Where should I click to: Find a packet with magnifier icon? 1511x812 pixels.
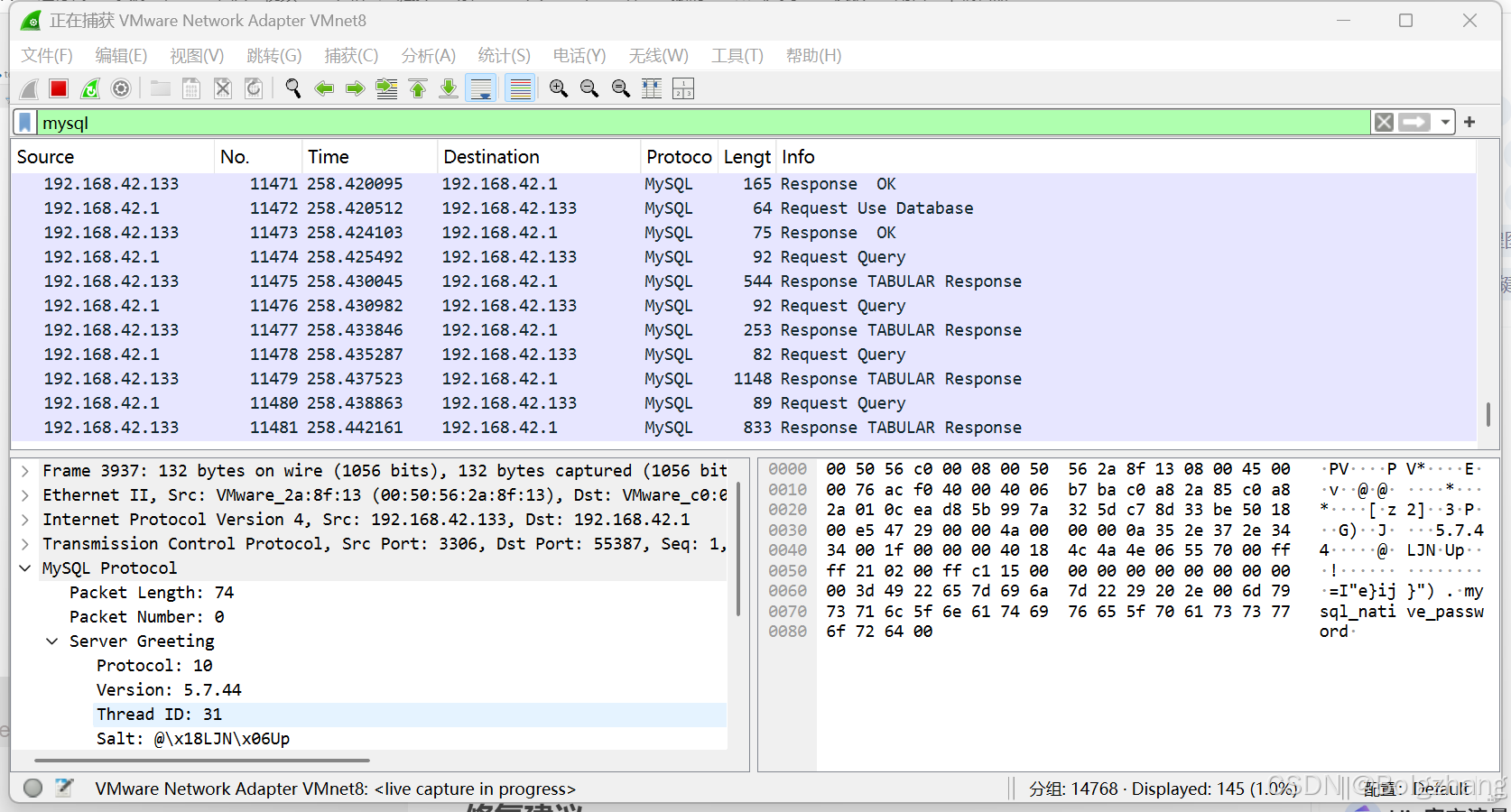click(293, 88)
